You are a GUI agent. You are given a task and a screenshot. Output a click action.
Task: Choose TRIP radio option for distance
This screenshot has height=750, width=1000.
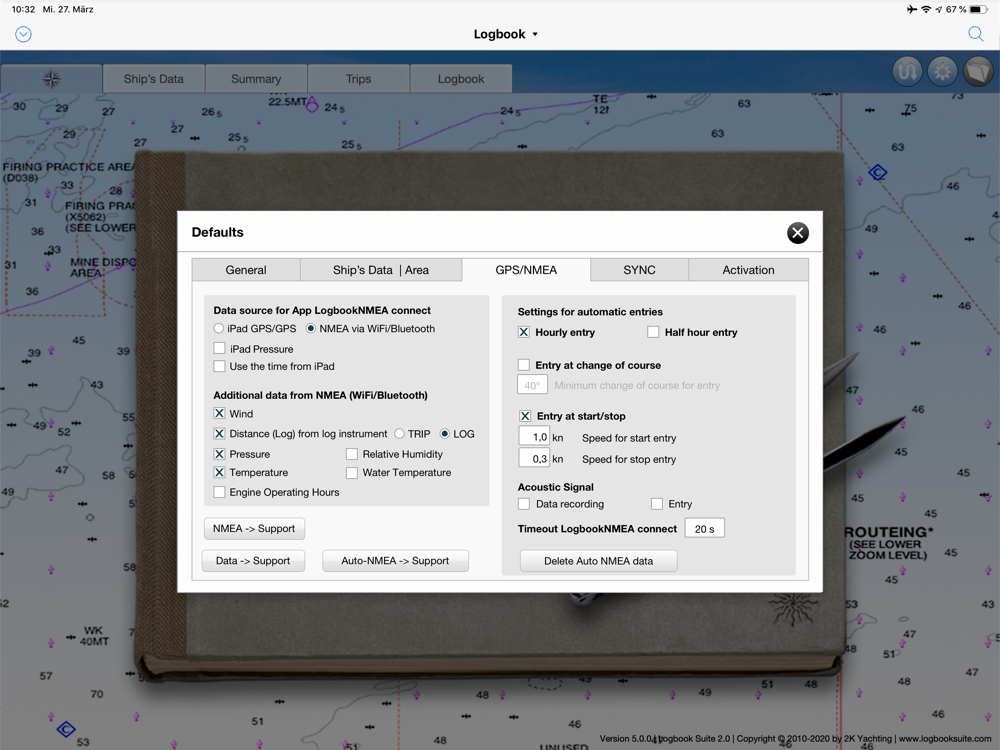399,434
